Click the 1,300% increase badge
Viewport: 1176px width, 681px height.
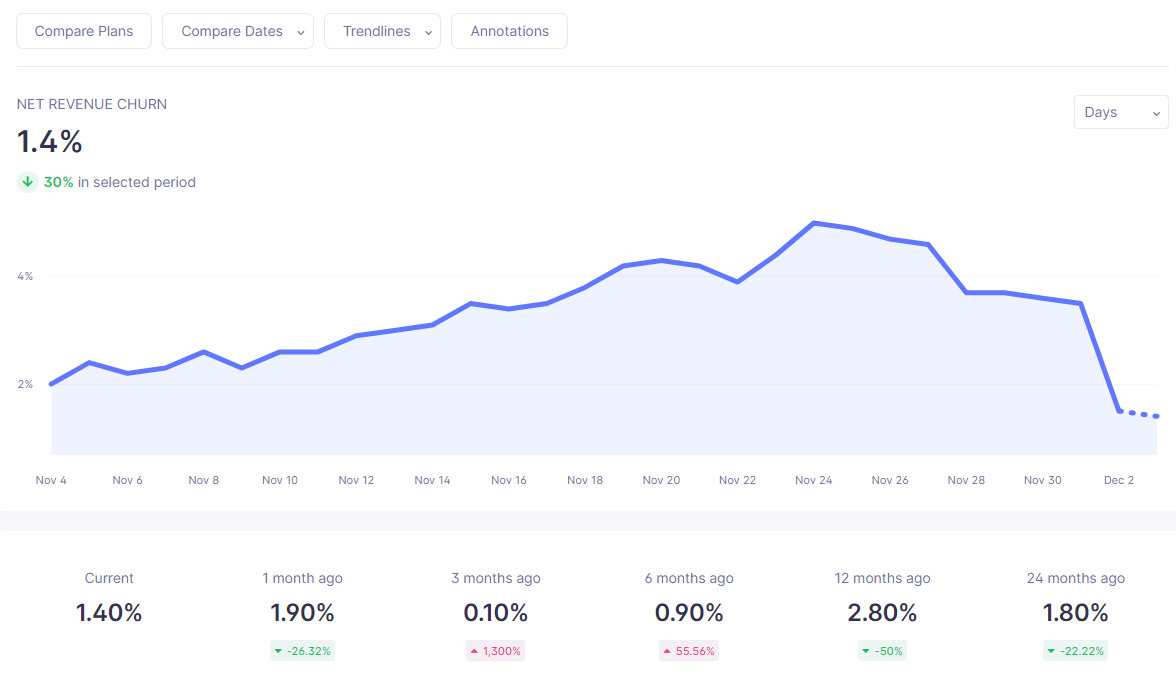pyautogui.click(x=495, y=651)
